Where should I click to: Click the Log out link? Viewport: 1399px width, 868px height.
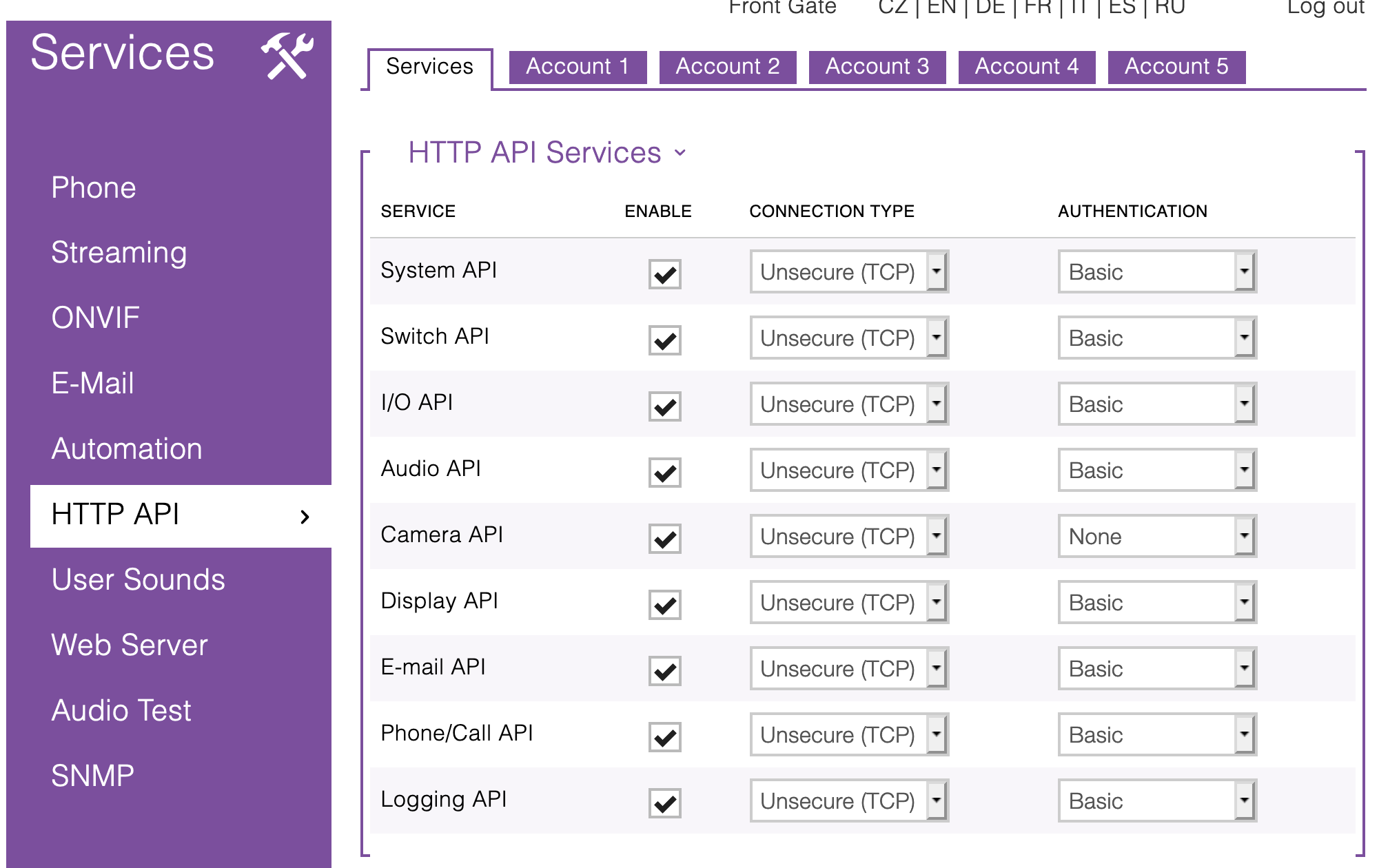(x=1325, y=8)
